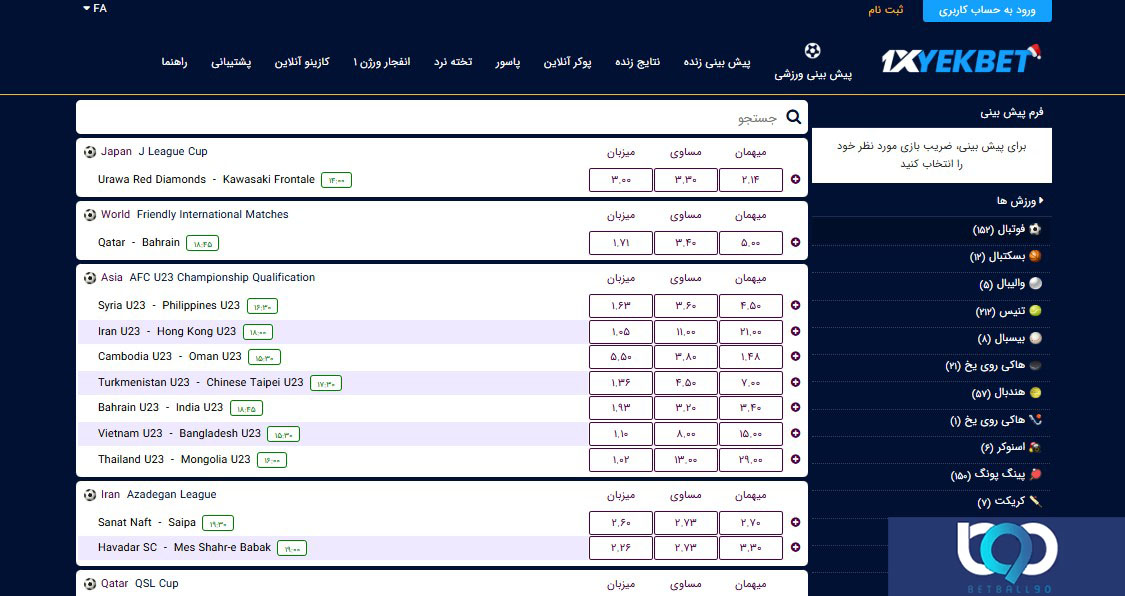
Task: Select the ping pong paddle icon
Action: pos(1035,474)
